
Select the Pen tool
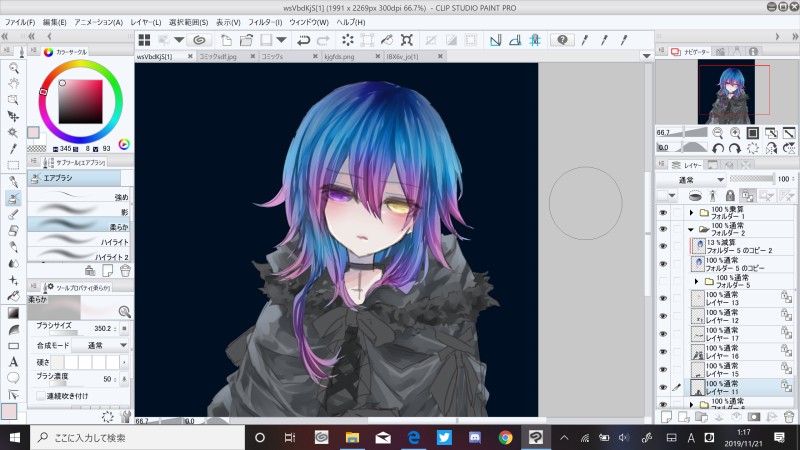[x=14, y=182]
